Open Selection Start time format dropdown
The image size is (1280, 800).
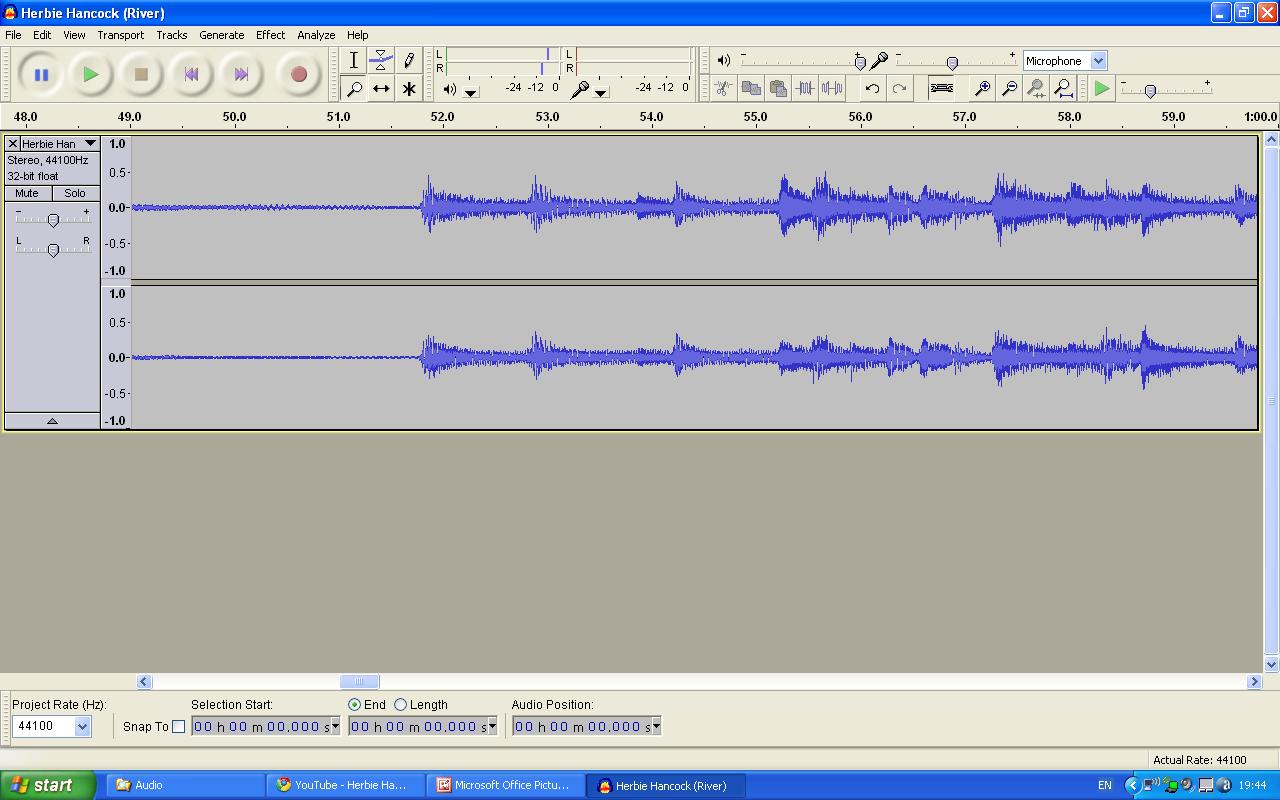click(335, 727)
